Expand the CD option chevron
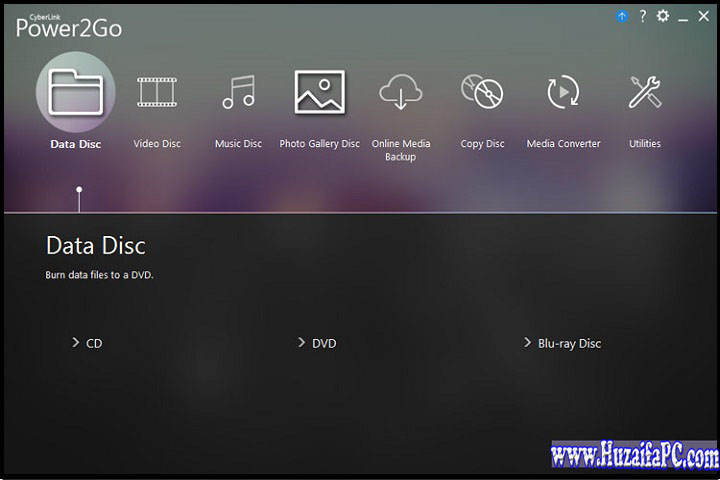Viewport: 720px width, 480px height. [75, 342]
